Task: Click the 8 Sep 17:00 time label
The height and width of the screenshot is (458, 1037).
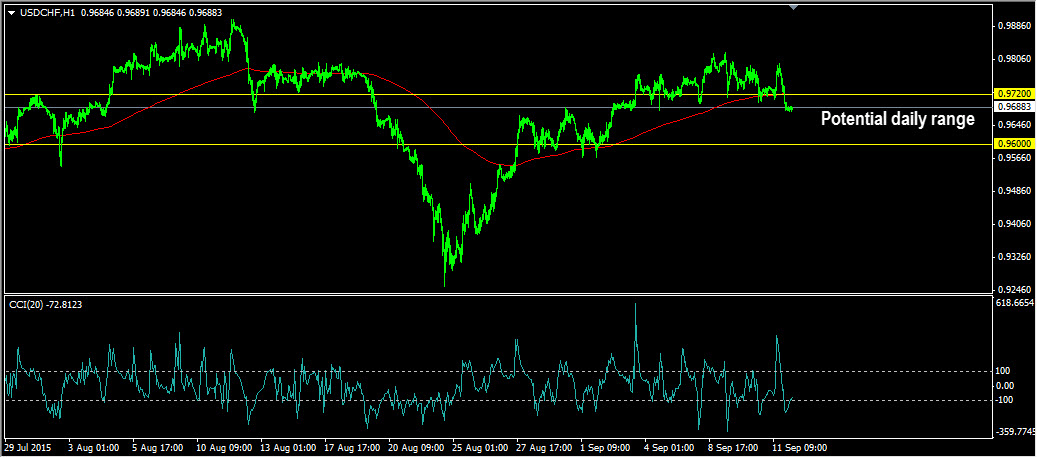Action: 733,448
